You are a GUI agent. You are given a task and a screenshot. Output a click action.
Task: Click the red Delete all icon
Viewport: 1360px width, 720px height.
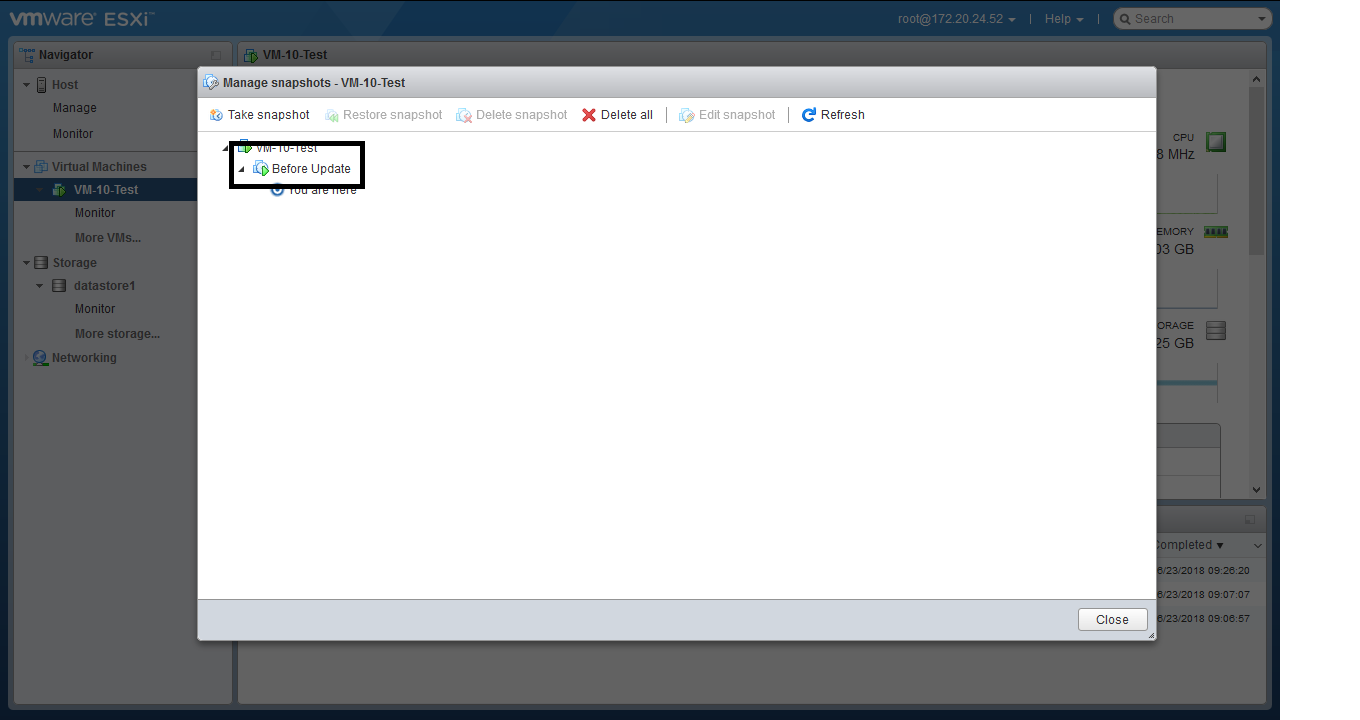(589, 115)
